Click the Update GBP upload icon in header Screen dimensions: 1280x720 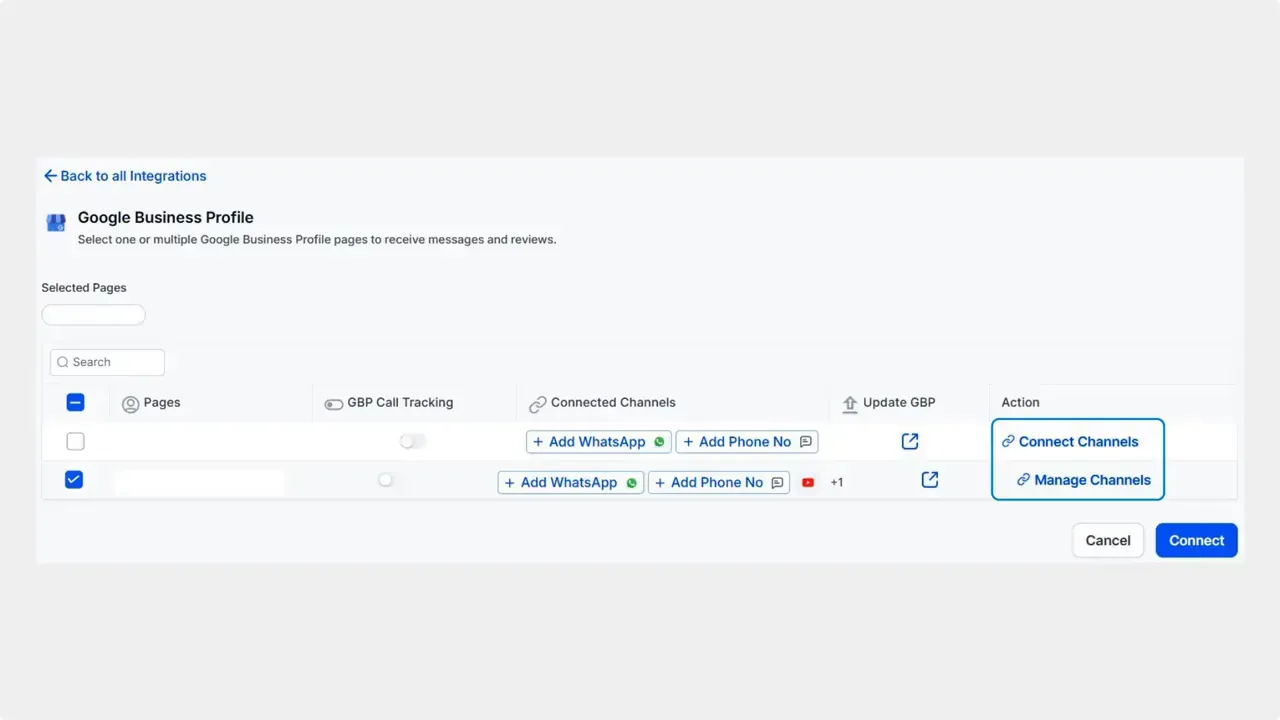(849, 403)
